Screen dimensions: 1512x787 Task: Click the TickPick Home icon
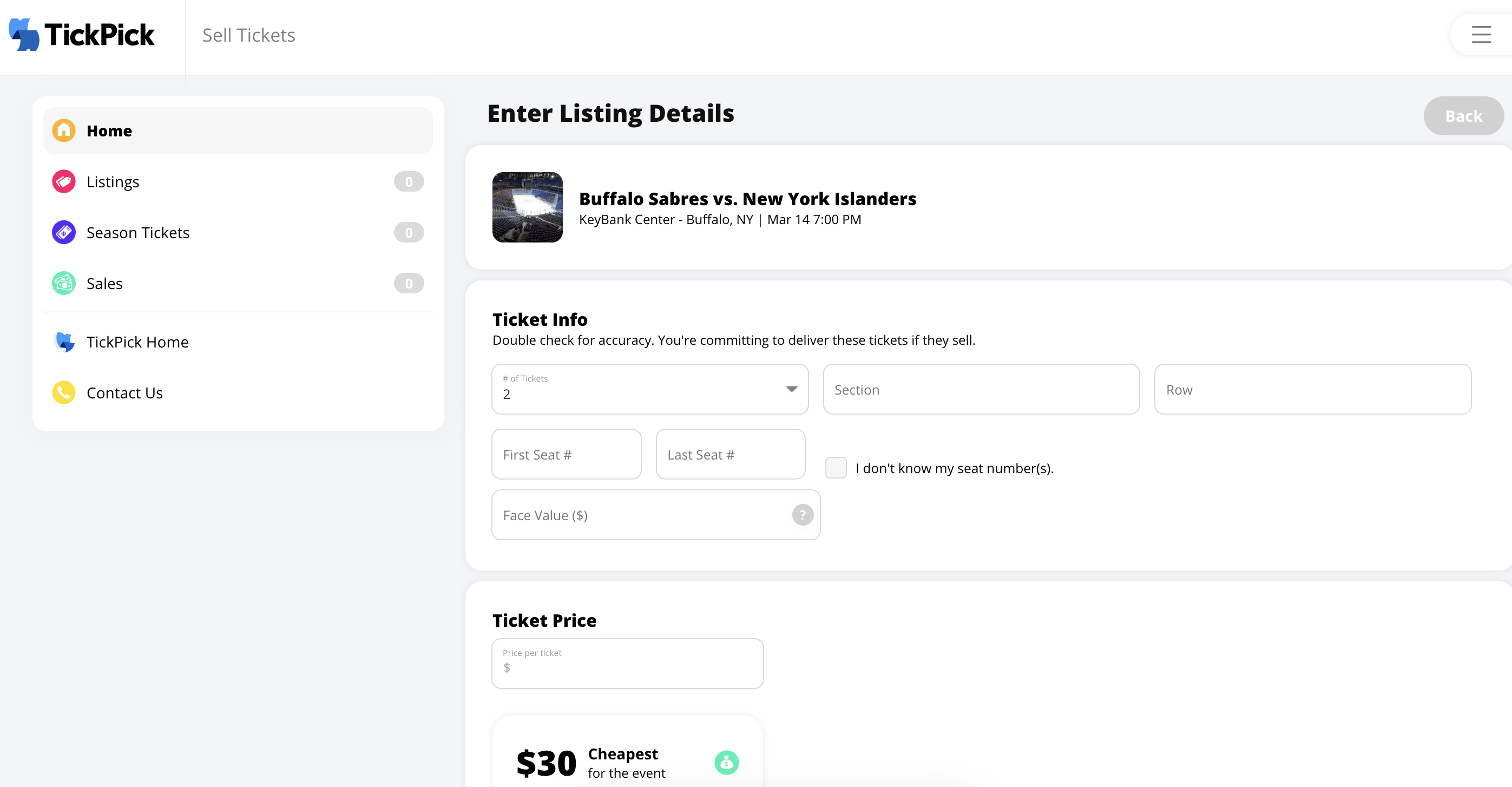(63, 342)
